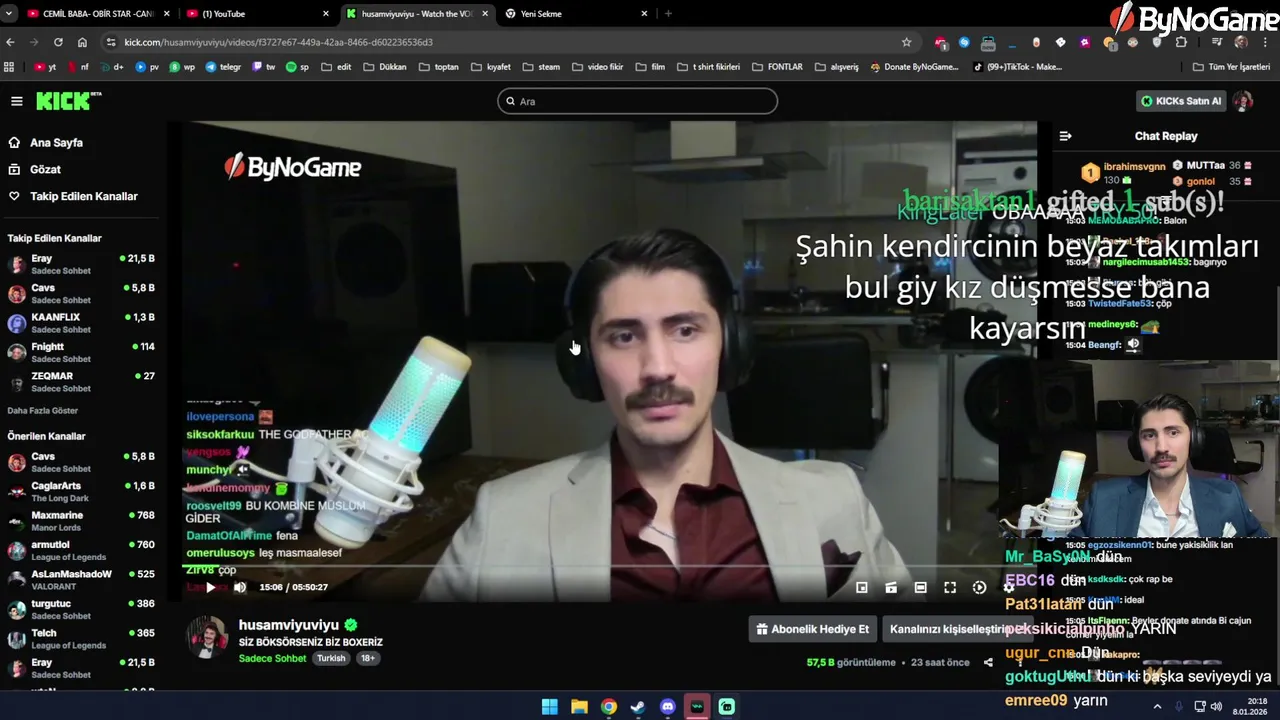Click the Turkish language tag
The image size is (1280, 720).
pyautogui.click(x=331, y=658)
